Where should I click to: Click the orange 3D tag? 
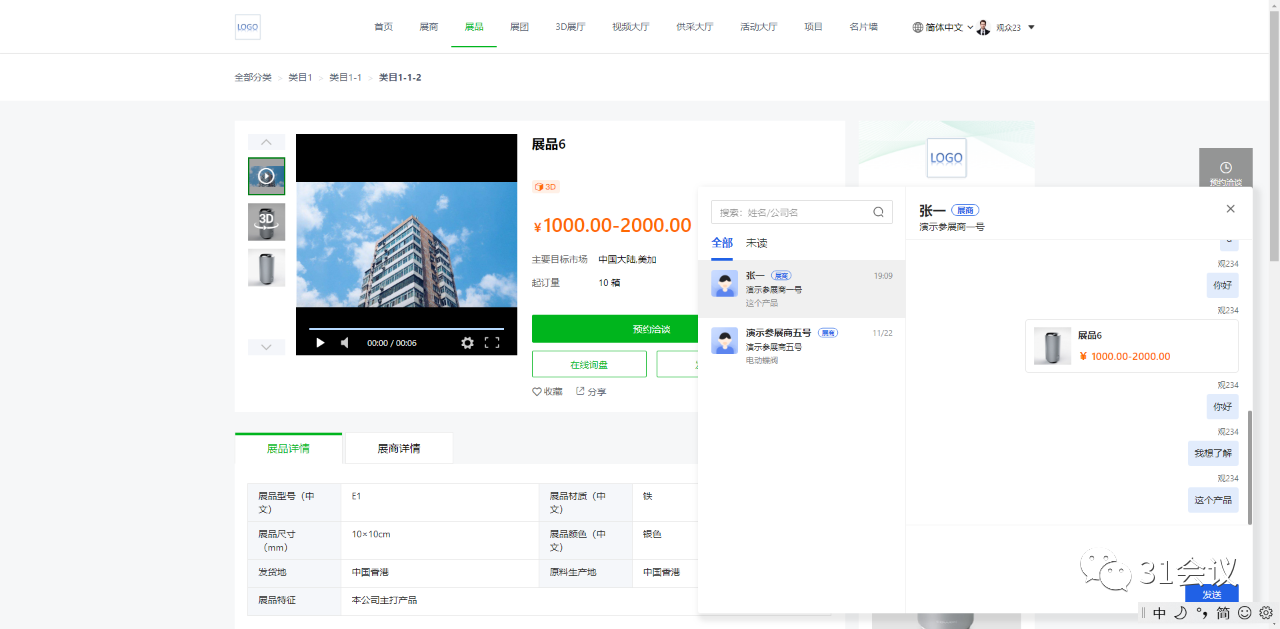(546, 187)
